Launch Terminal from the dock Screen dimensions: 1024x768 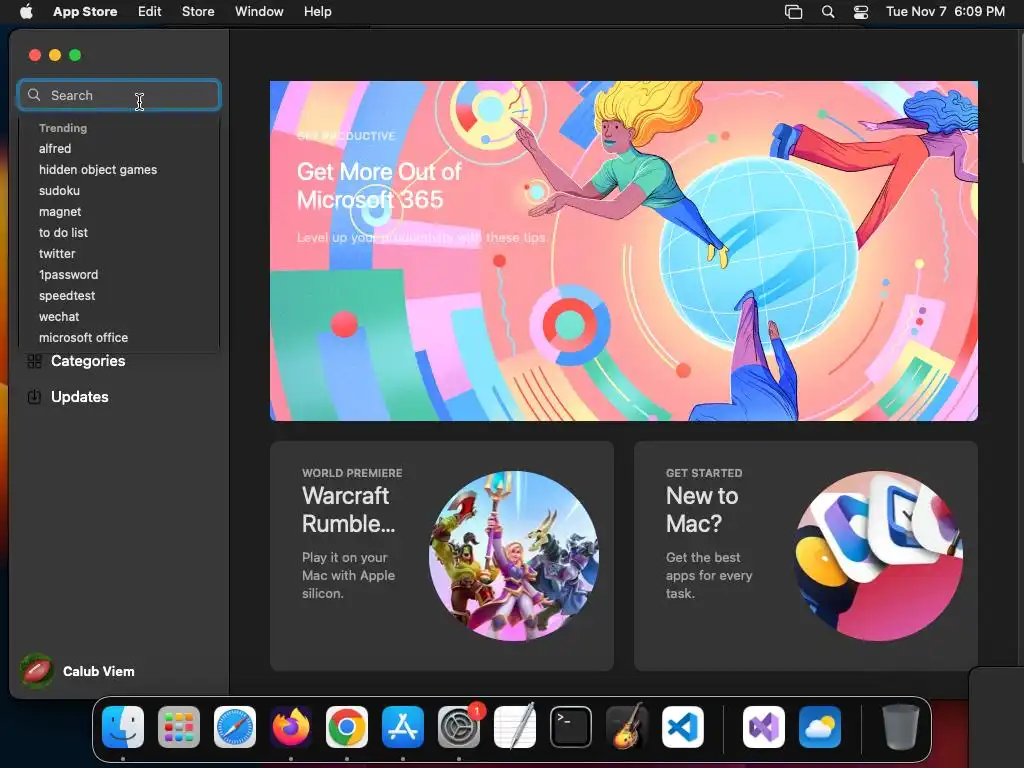(x=571, y=727)
